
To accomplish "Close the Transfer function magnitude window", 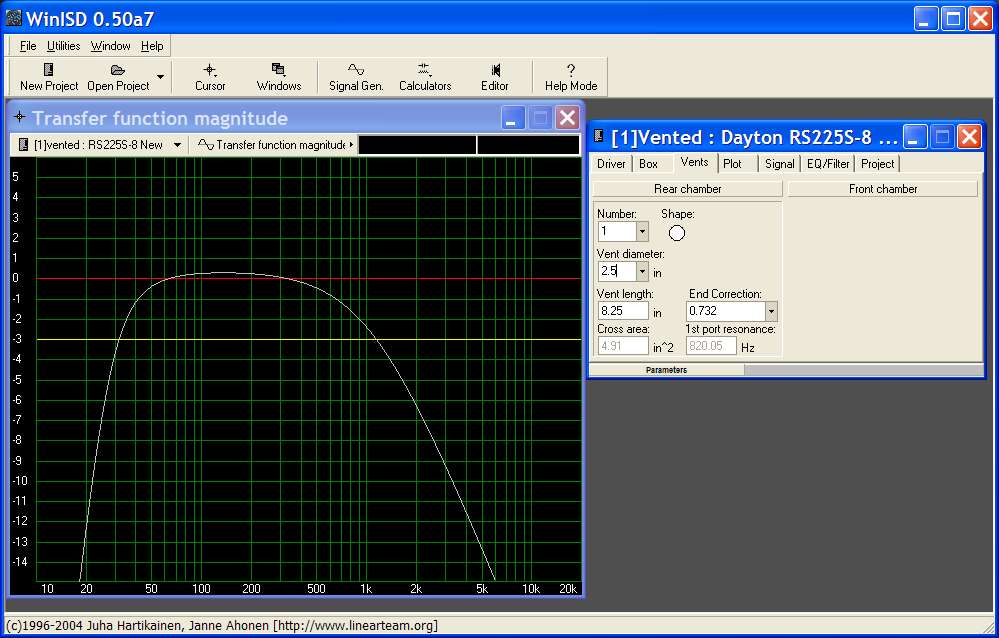I will pos(567,118).
